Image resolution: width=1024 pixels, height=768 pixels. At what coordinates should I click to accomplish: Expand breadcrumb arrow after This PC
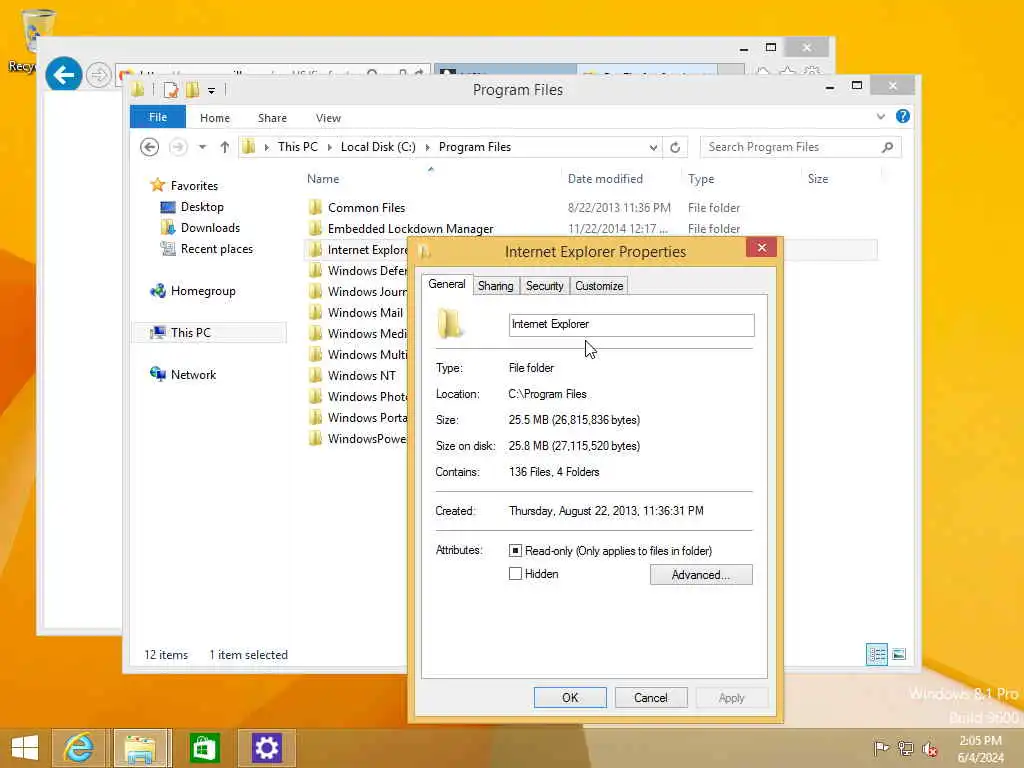(329, 148)
